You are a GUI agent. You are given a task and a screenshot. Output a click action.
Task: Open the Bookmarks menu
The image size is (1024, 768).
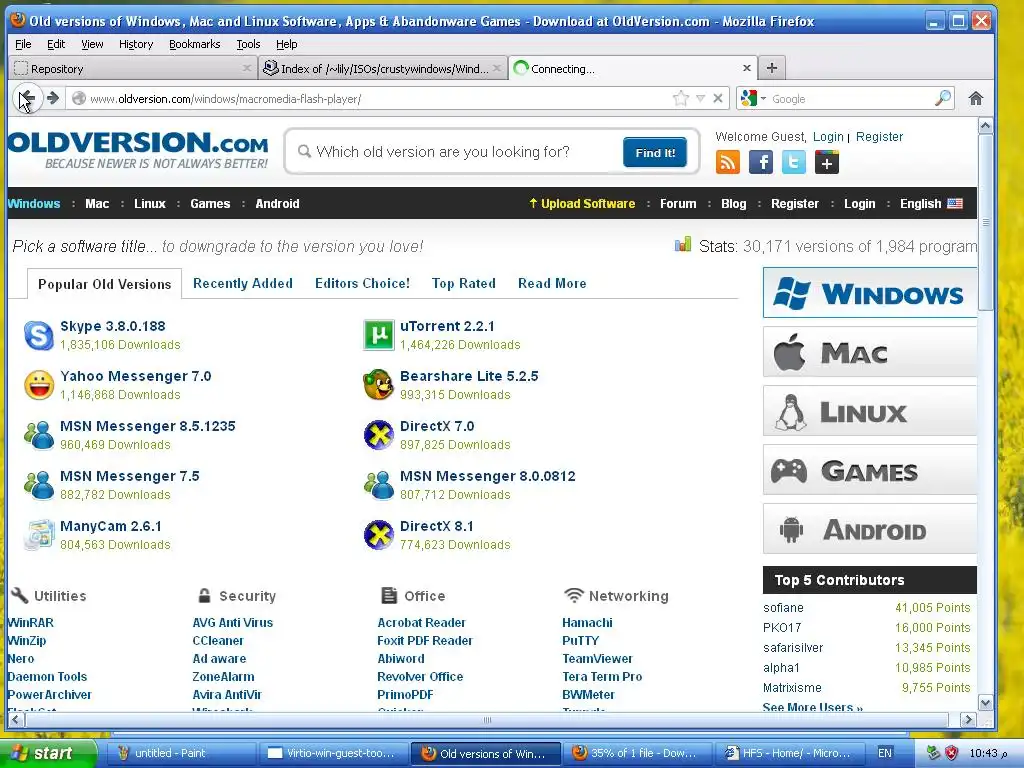(195, 44)
